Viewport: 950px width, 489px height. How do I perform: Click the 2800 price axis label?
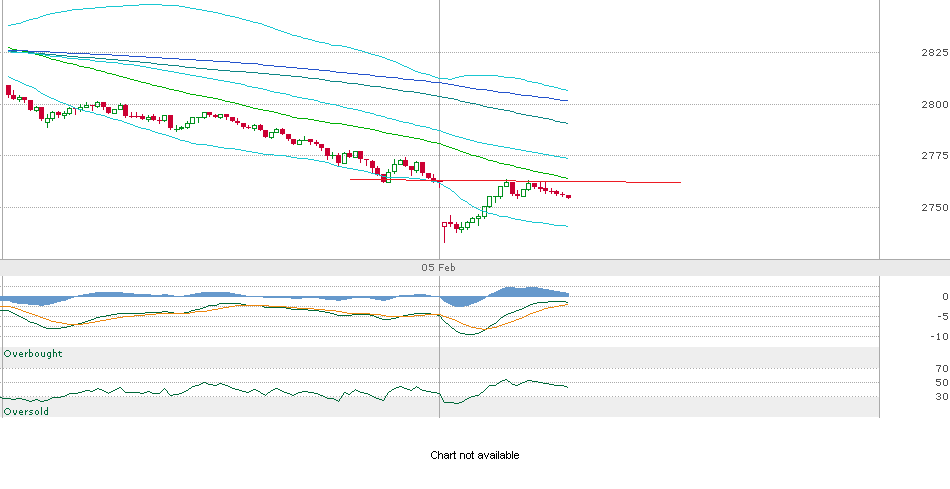934,104
